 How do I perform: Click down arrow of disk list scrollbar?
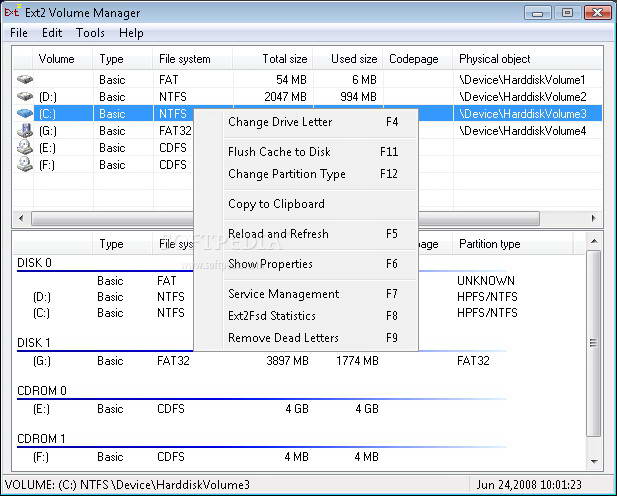click(594, 461)
